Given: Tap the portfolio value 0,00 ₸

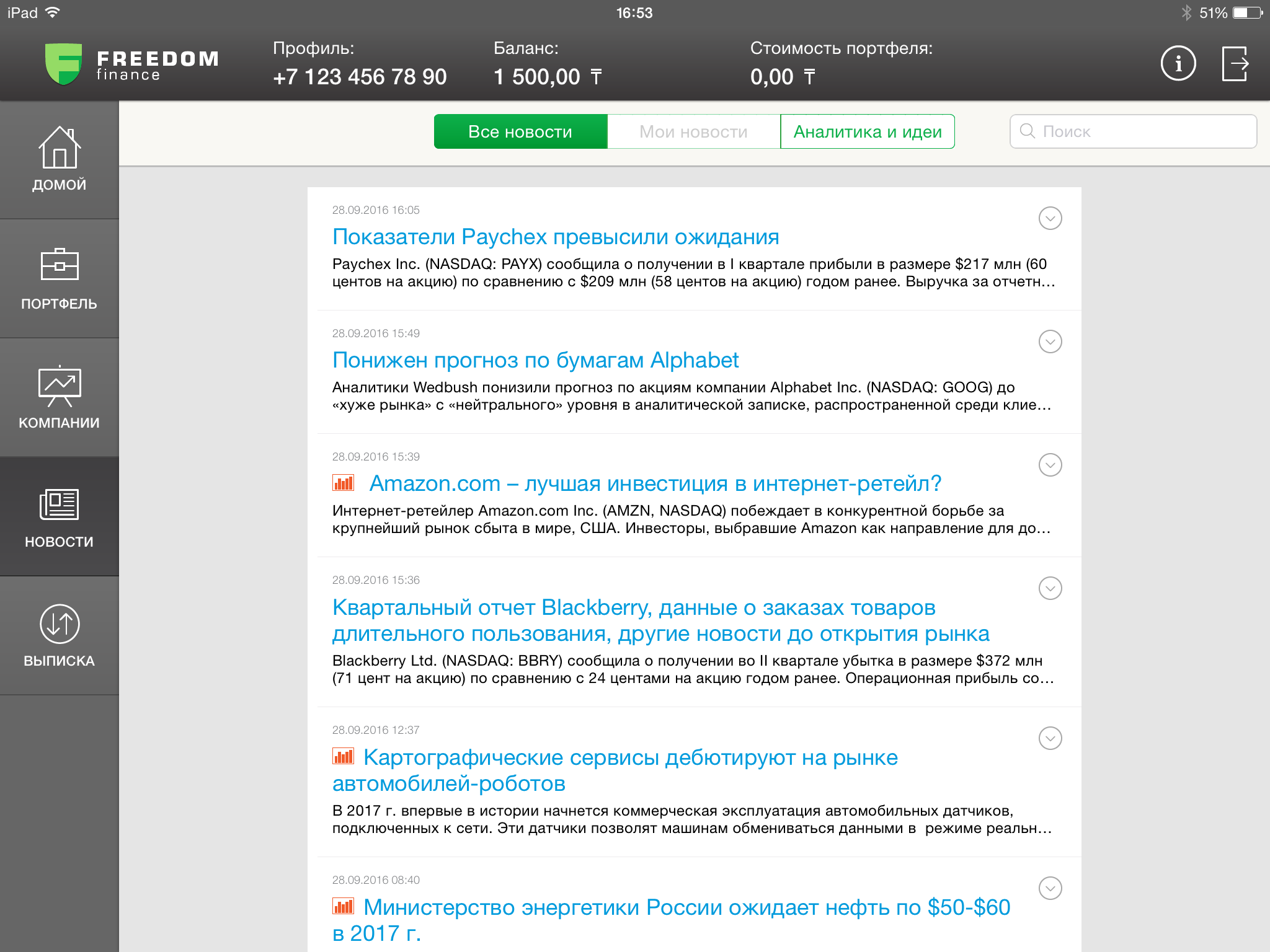Looking at the screenshot, I should (x=783, y=77).
